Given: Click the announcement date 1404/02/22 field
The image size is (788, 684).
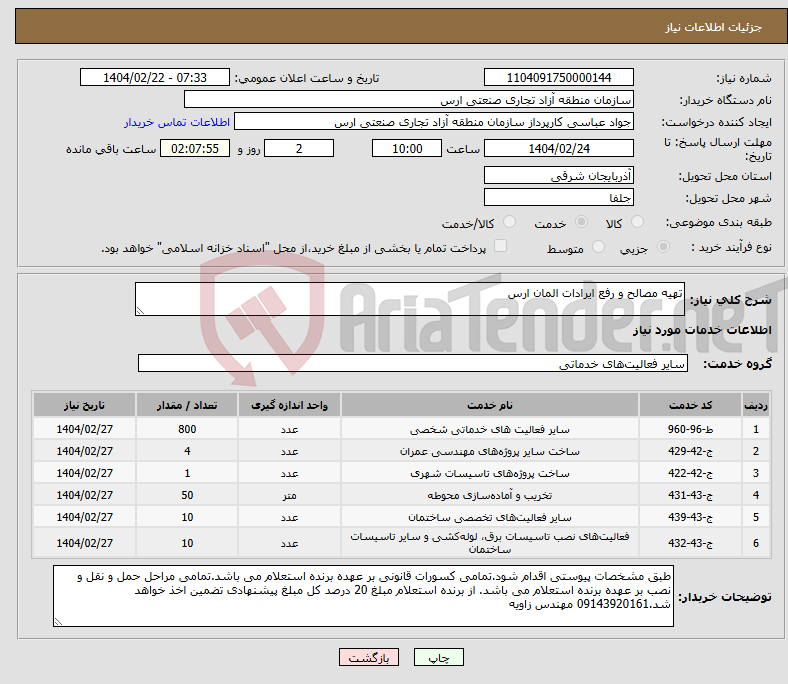Looking at the screenshot, I should coord(155,77).
